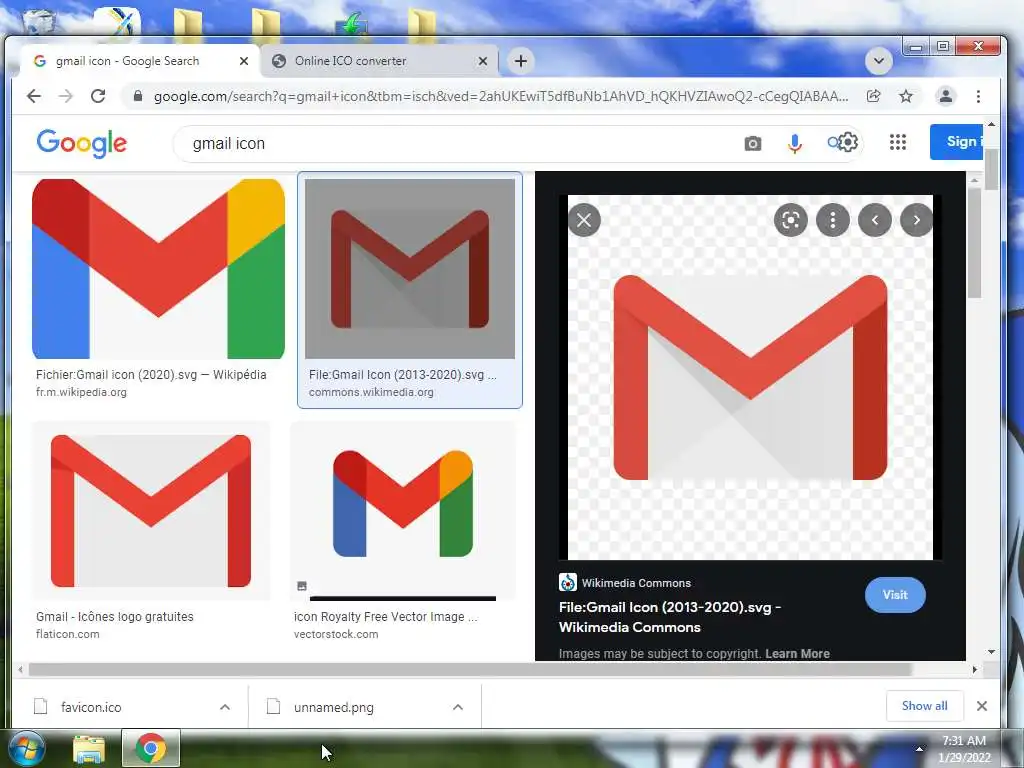The height and width of the screenshot is (768, 1024).
Task: Open Windows Explorer from the taskbar
Action: pyautogui.click(x=89, y=749)
